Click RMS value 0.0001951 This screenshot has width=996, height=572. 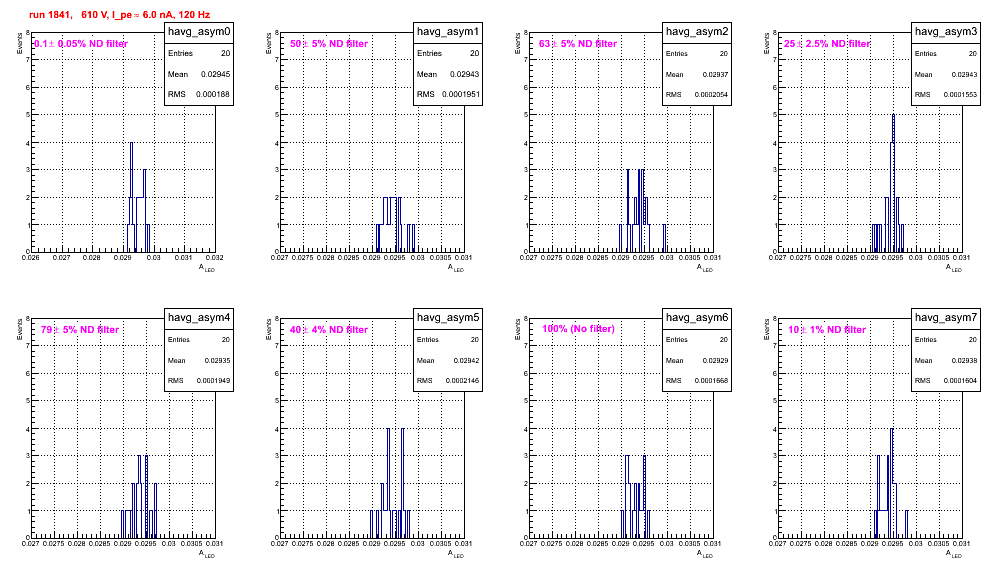pyautogui.click(x=462, y=95)
